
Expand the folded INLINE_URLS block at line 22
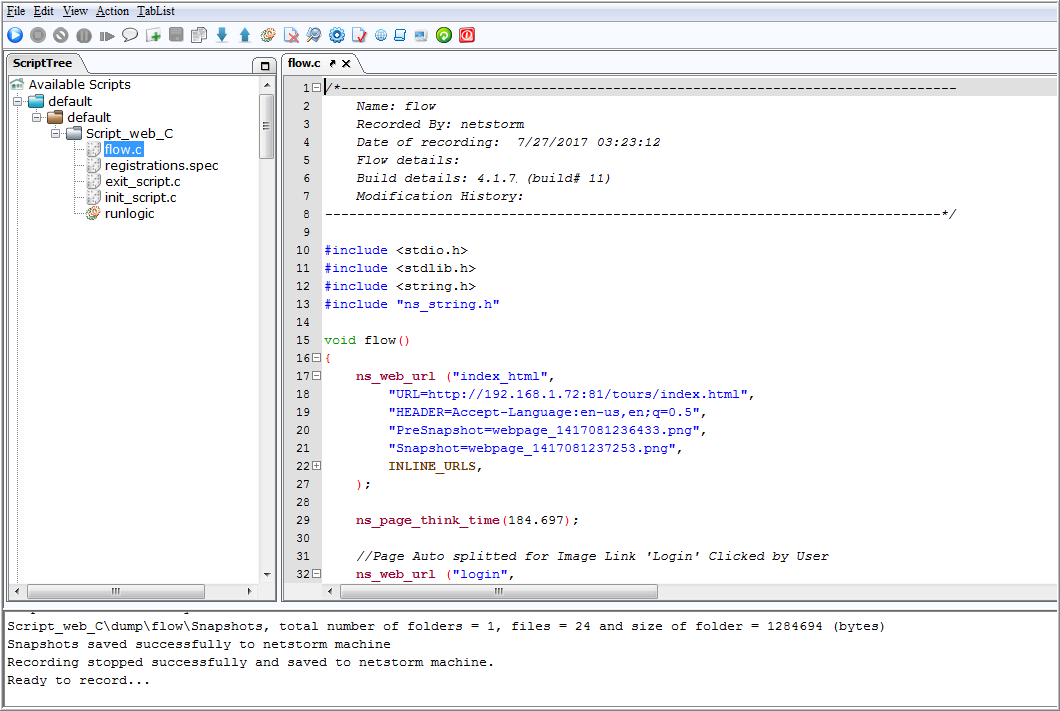[x=316, y=466]
